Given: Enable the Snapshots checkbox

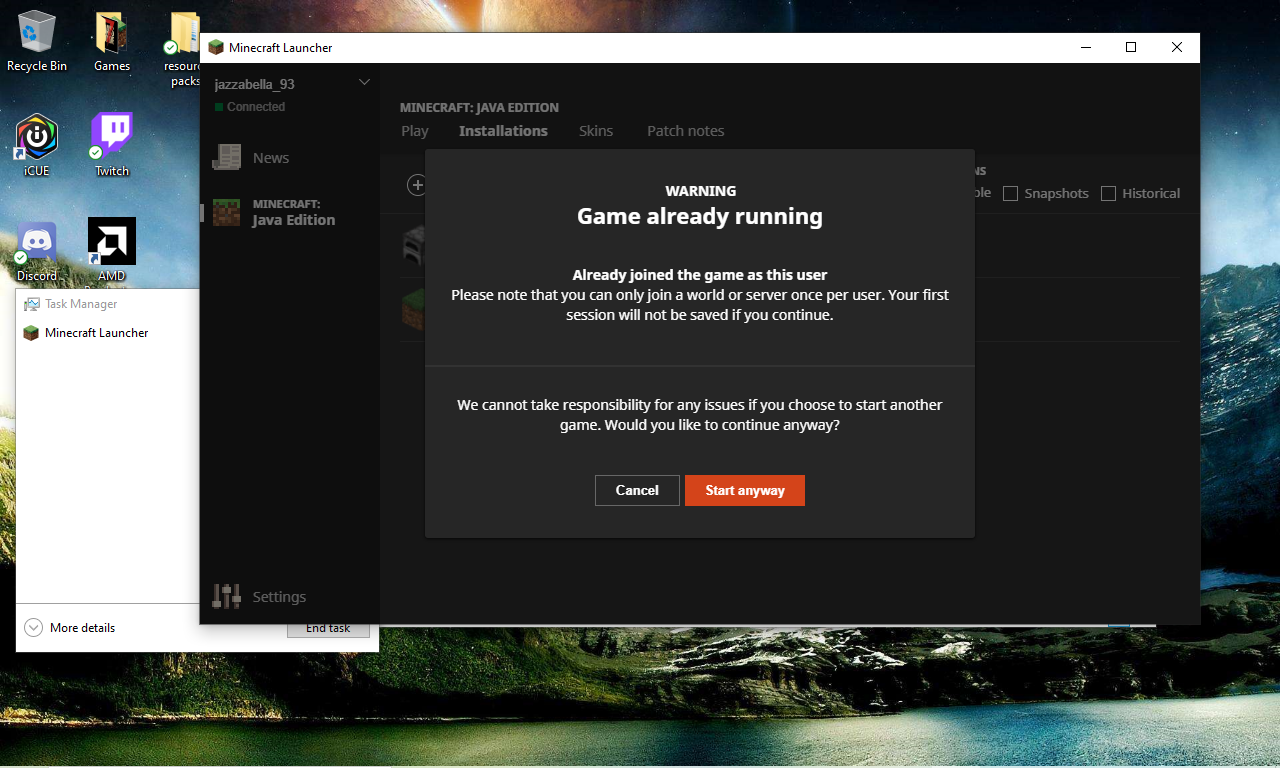Looking at the screenshot, I should click(1010, 193).
